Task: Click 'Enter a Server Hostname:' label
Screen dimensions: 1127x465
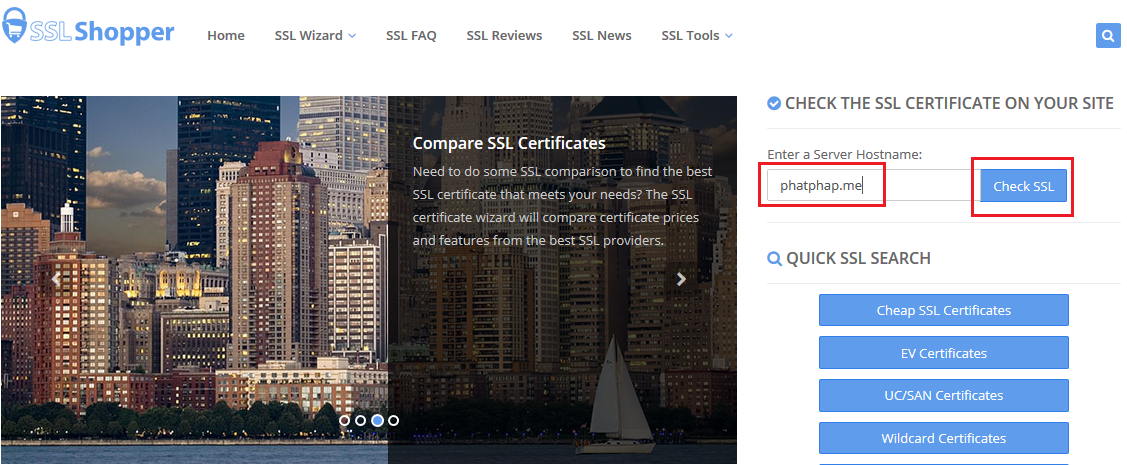Action: coord(845,154)
